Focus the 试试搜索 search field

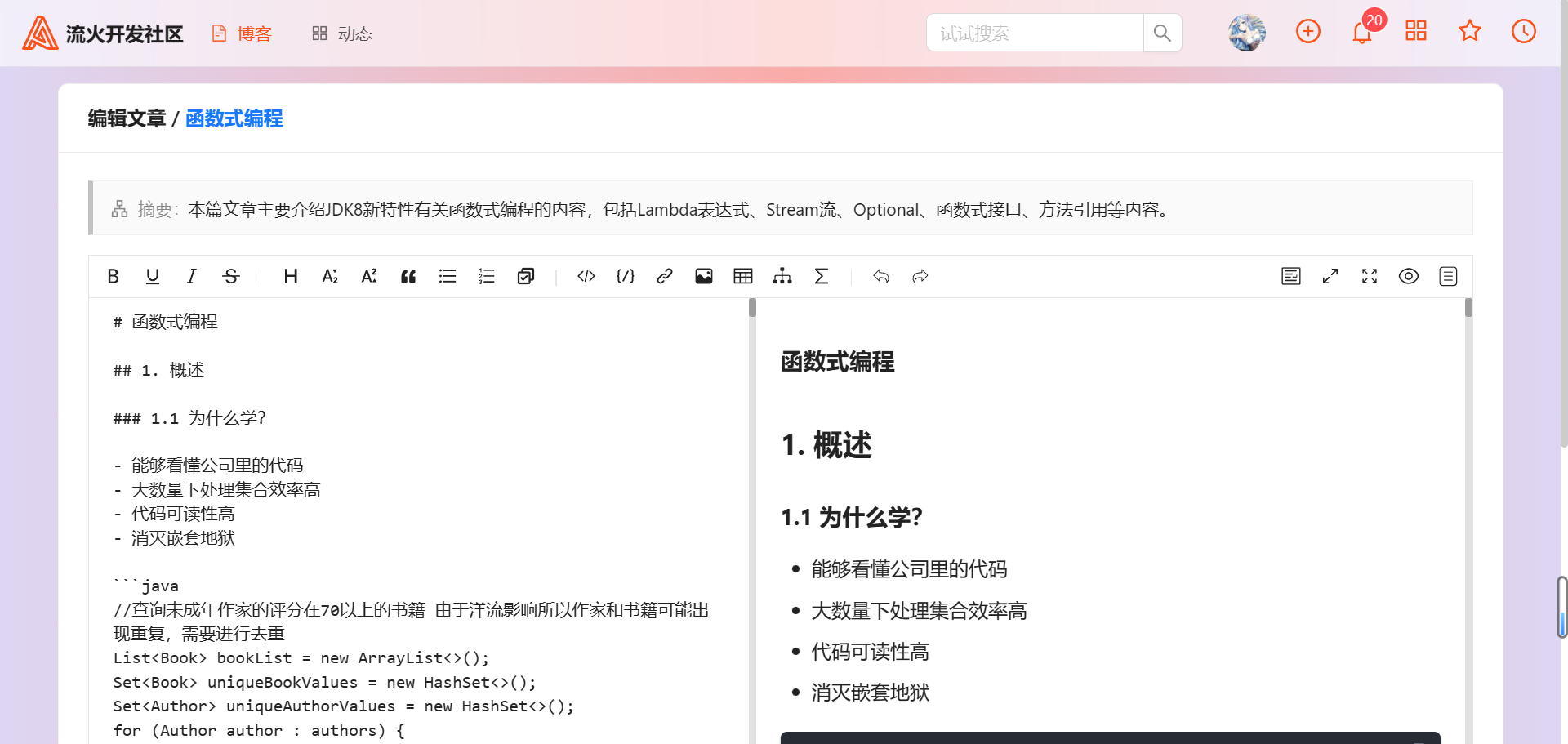pyautogui.click(x=1035, y=33)
